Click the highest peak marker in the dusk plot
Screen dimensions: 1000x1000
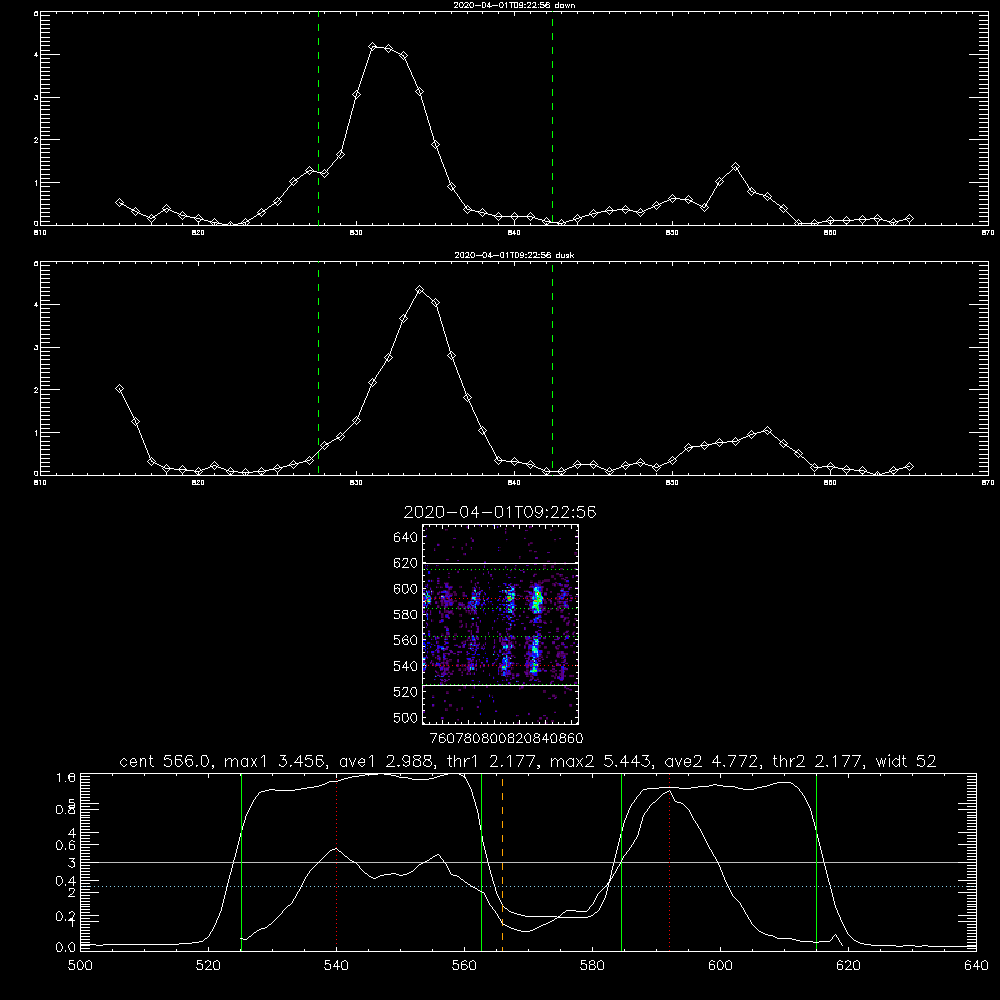(x=419, y=290)
